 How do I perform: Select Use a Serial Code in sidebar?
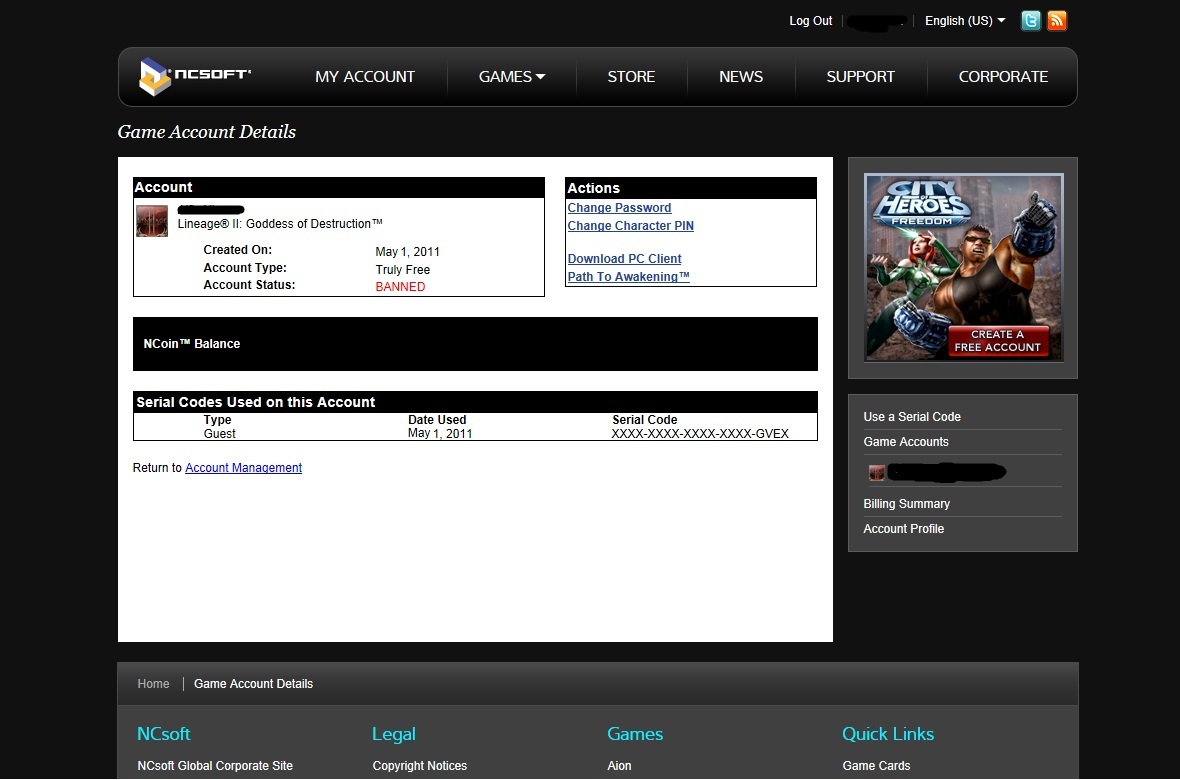(912, 416)
